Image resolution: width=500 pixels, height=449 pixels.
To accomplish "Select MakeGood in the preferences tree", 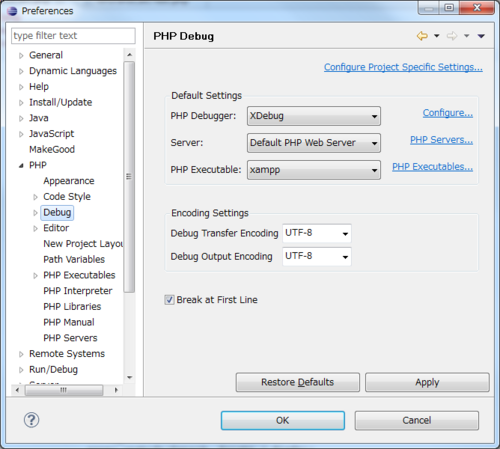I will (x=52, y=149).
